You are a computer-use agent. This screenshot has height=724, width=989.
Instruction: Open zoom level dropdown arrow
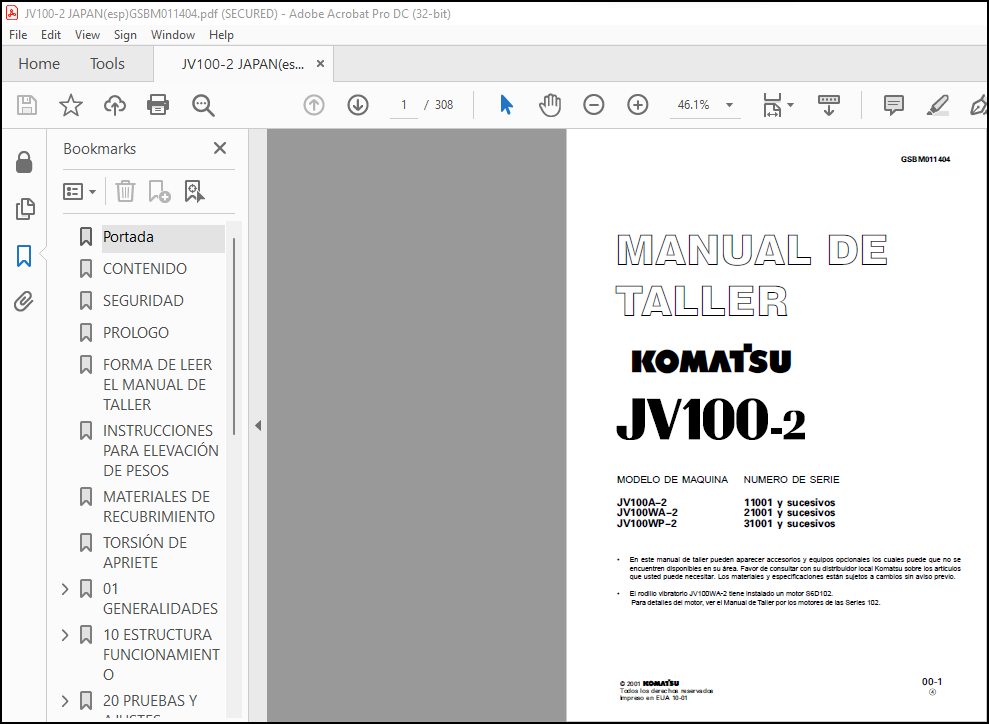pyautogui.click(x=729, y=105)
